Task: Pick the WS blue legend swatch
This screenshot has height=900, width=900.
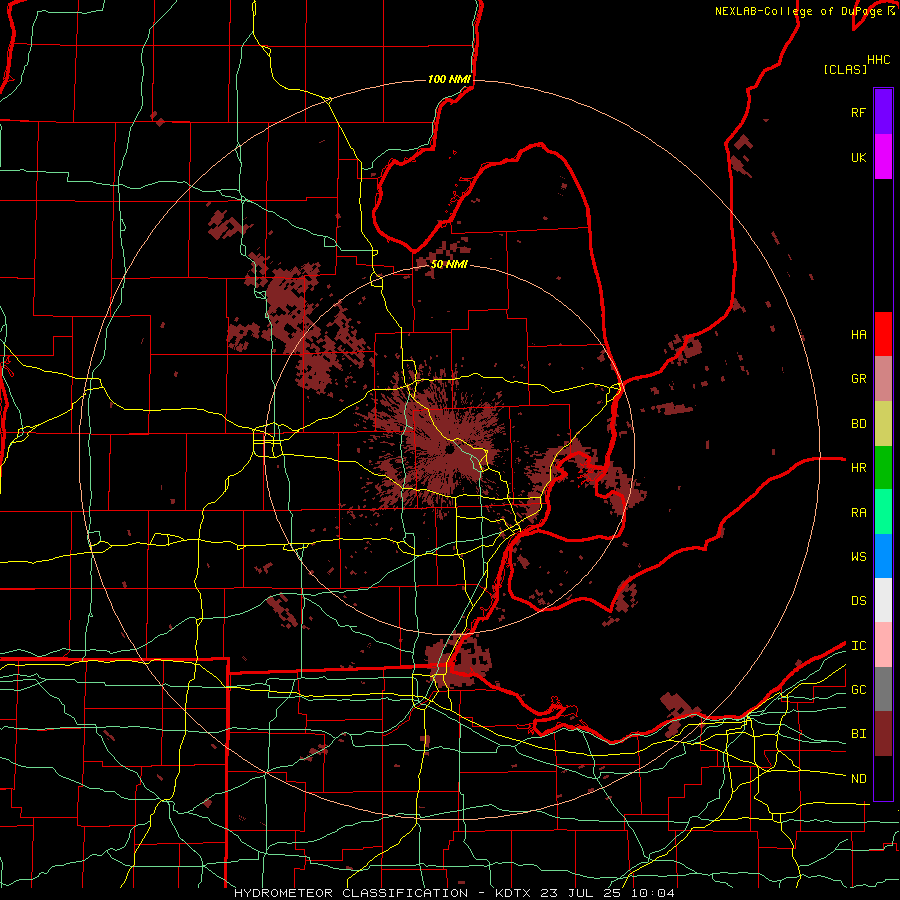Action: point(883,556)
